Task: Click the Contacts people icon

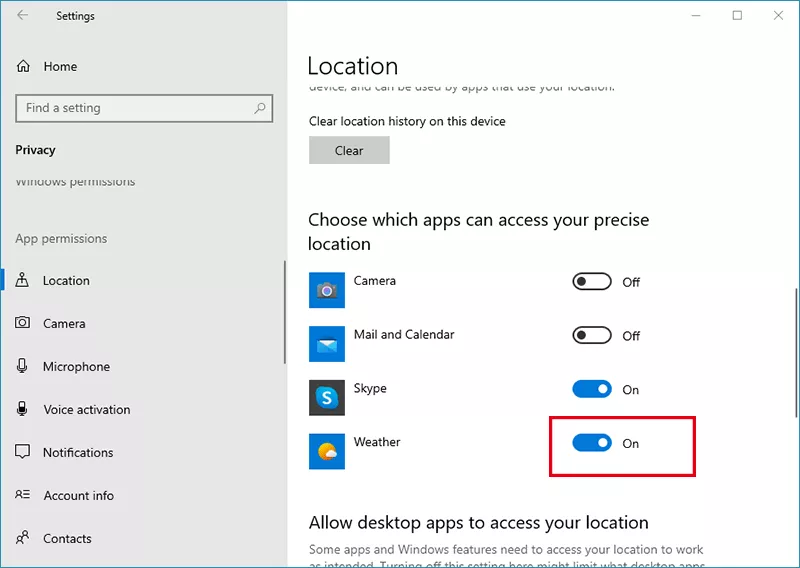Action: tap(22, 537)
